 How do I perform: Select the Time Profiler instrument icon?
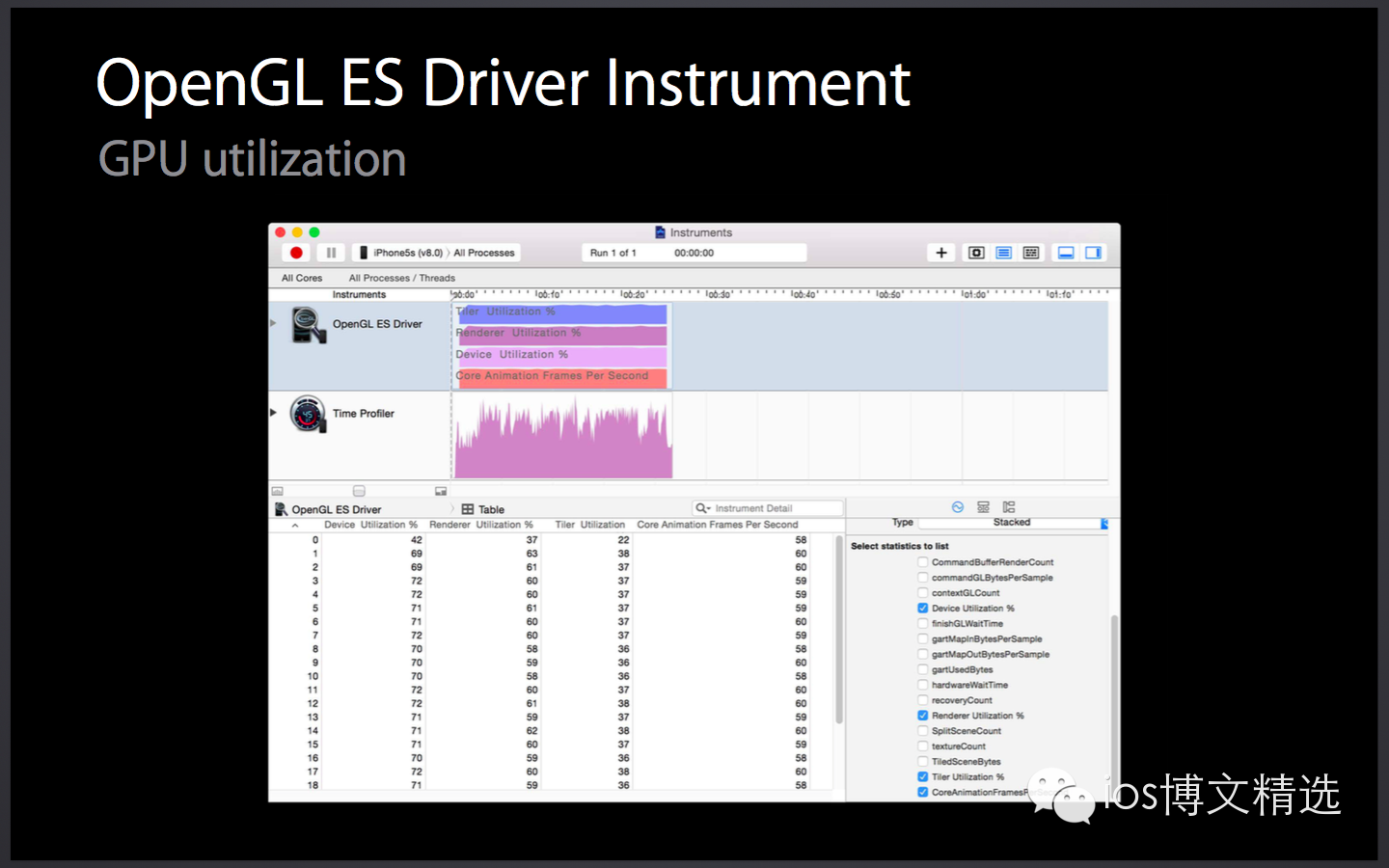pos(308,414)
